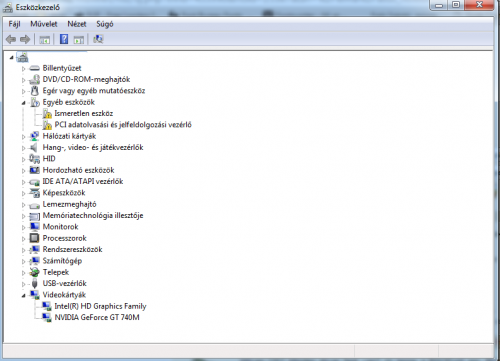Click the IDE ATA/ATAPI vezérlők icon
The height and width of the screenshot is (361, 500).
[34, 182]
